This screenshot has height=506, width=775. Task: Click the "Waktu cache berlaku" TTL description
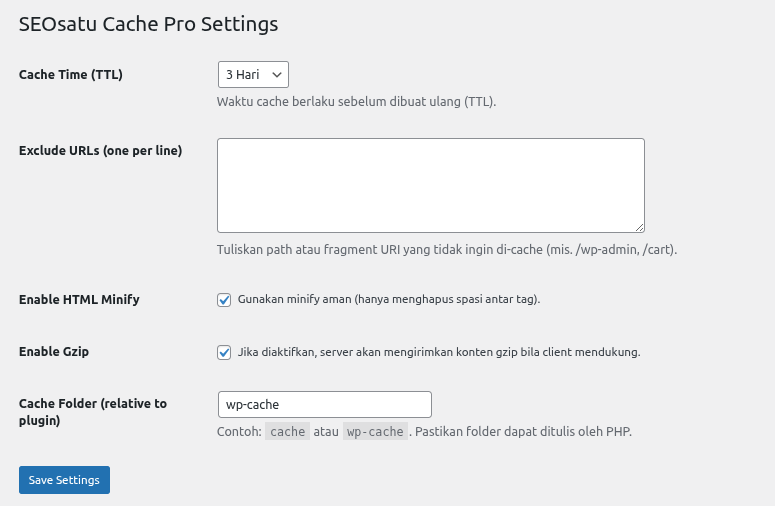click(356, 101)
